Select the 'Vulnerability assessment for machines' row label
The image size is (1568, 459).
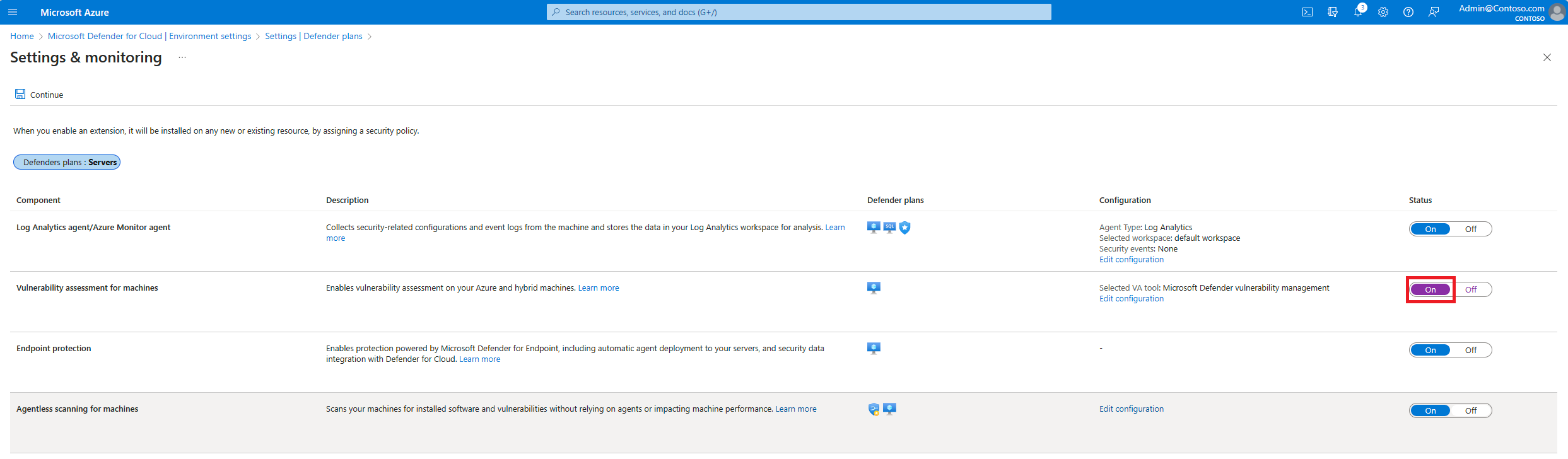[x=87, y=288]
